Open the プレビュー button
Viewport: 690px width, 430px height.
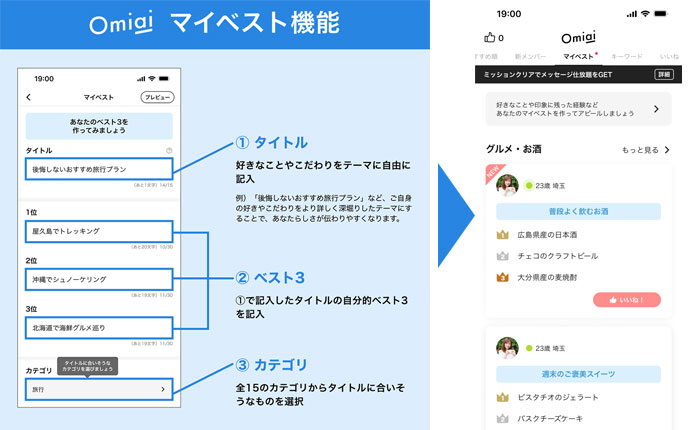point(157,97)
